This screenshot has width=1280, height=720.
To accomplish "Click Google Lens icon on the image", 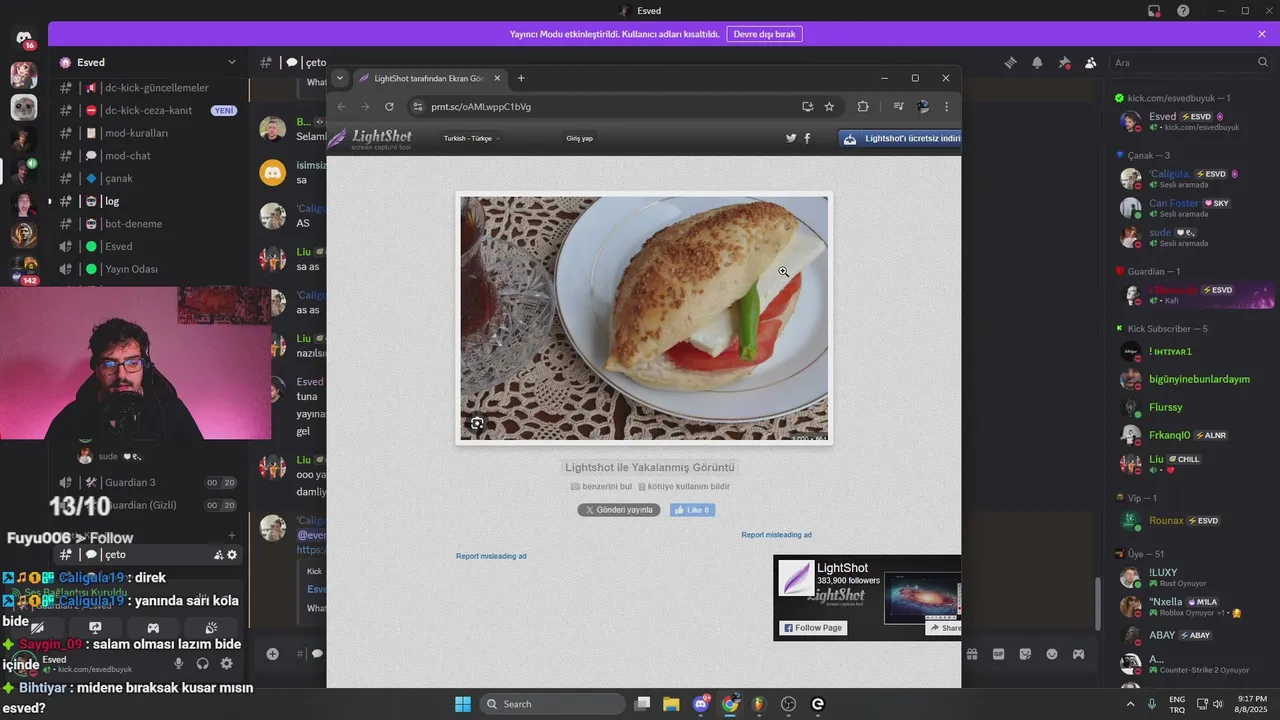I will tap(477, 424).
